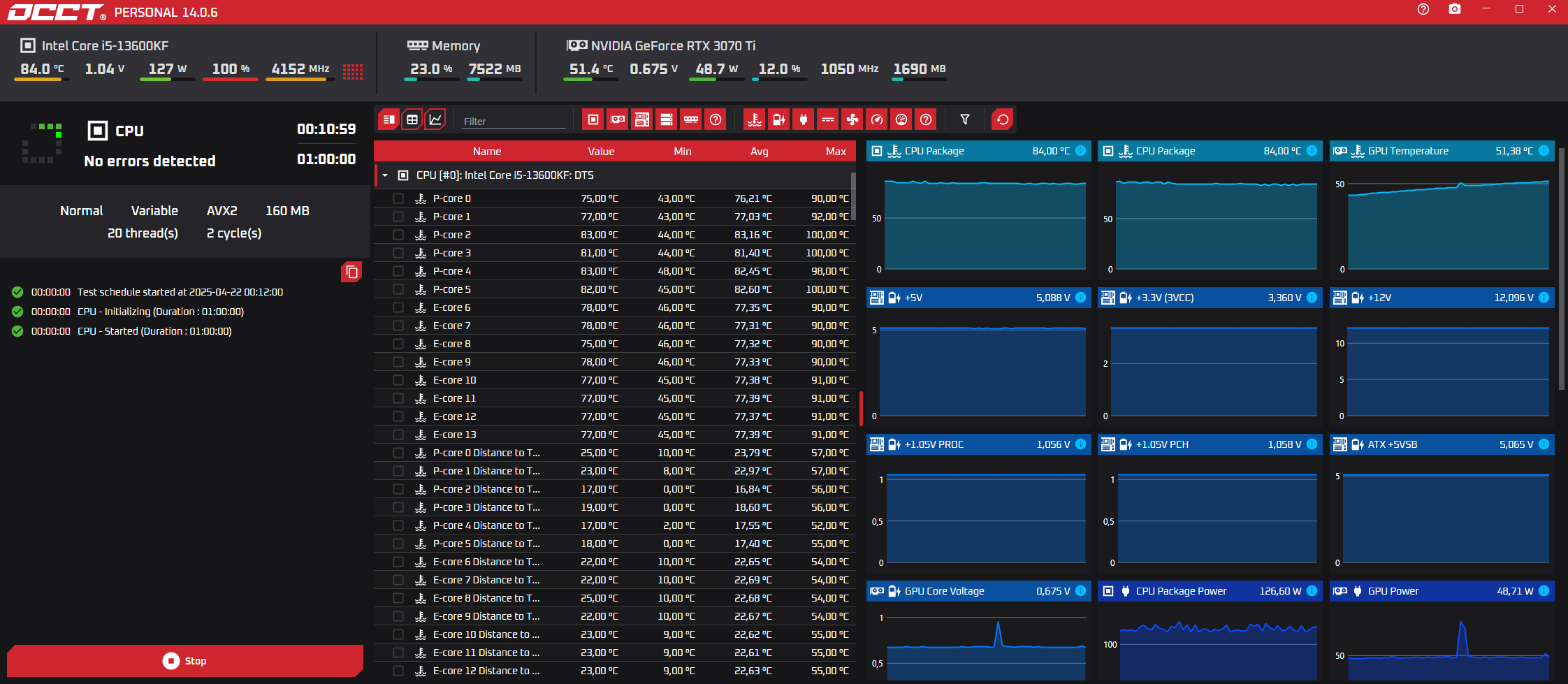Open info for GPU Power graph

coord(1544,591)
